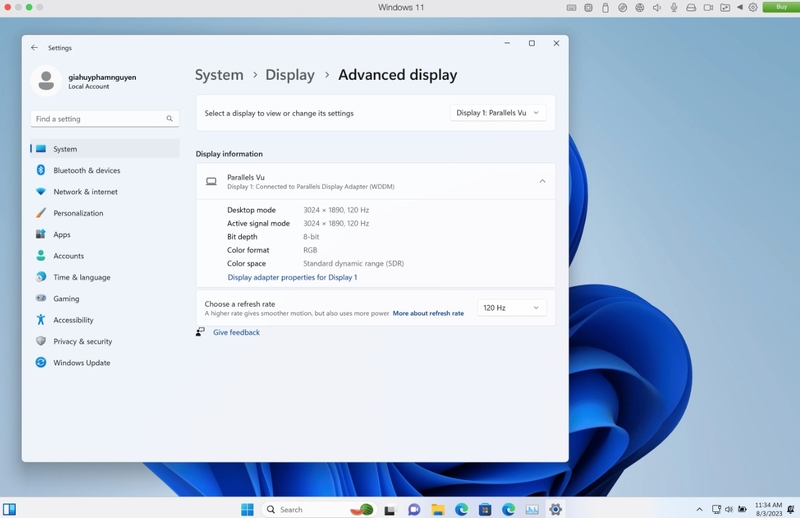Open the clock showing 11:34 AM
Image resolution: width=800 pixels, height=518 pixels.
coord(768,509)
